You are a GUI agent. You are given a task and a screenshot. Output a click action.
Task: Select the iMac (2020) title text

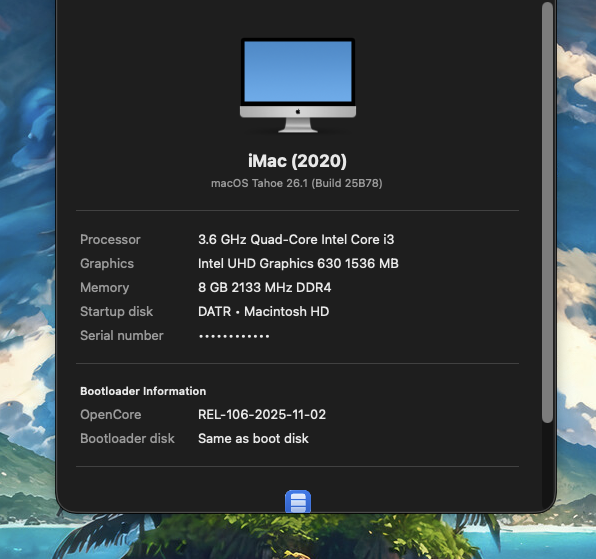point(297,161)
